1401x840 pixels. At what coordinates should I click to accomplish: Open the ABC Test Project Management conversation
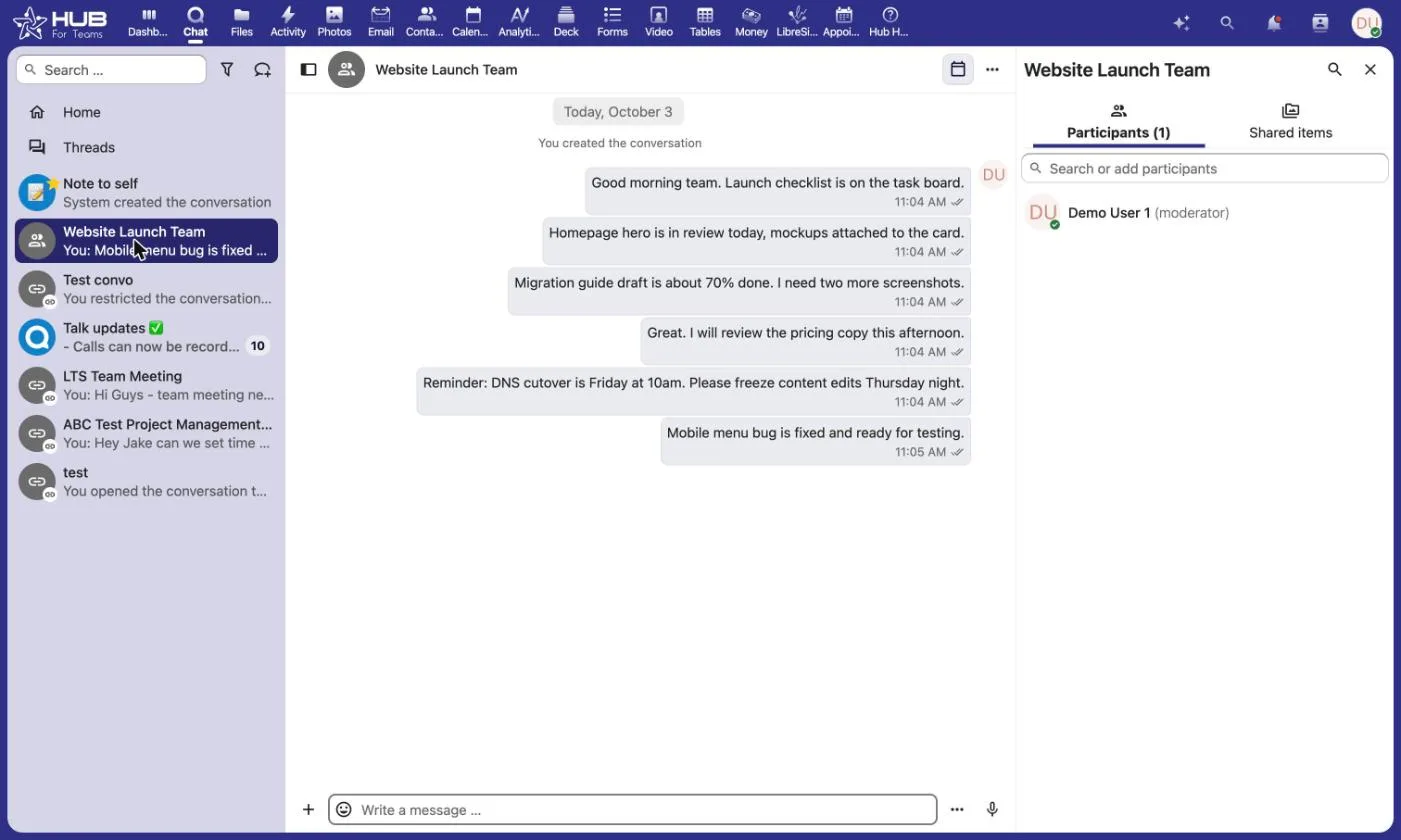click(x=146, y=433)
